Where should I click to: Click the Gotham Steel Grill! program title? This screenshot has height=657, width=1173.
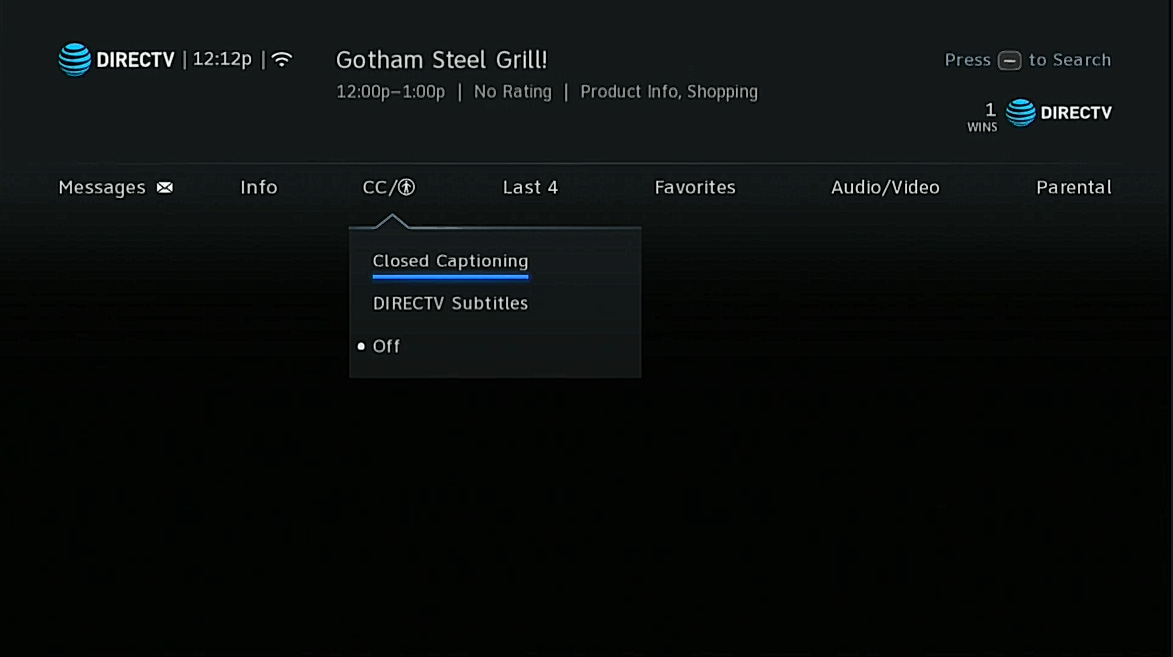[441, 59]
